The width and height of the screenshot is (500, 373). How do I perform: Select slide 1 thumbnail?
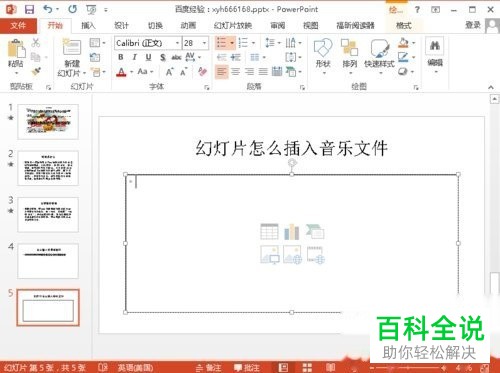pyautogui.click(x=48, y=122)
